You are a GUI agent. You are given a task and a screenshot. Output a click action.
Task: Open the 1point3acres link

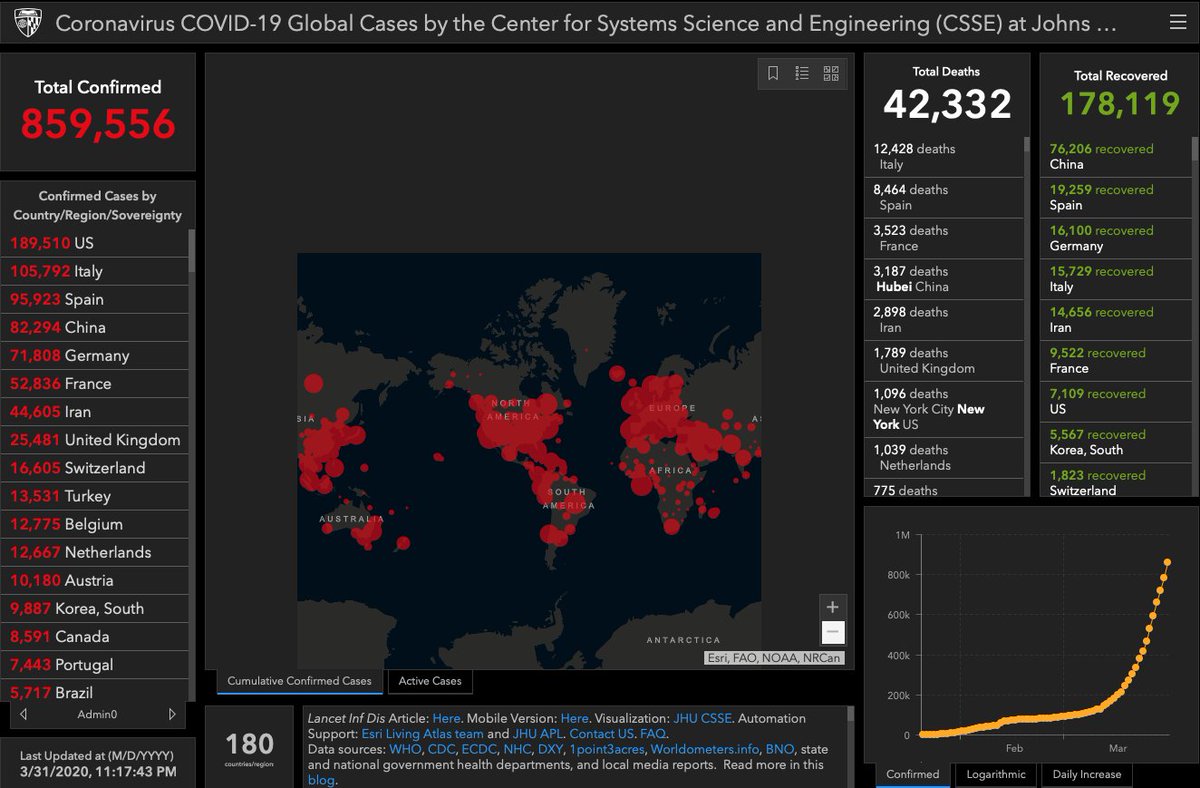607,749
